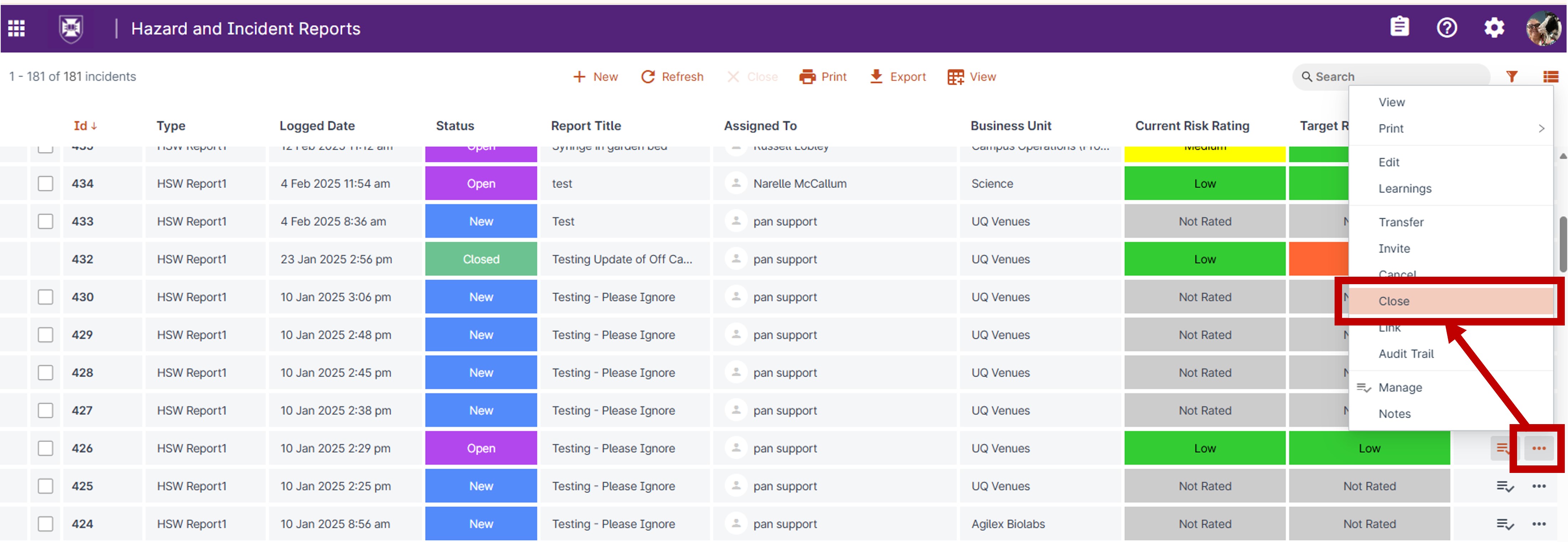
Task: Click the Closed status of incident 432
Action: tap(481, 259)
